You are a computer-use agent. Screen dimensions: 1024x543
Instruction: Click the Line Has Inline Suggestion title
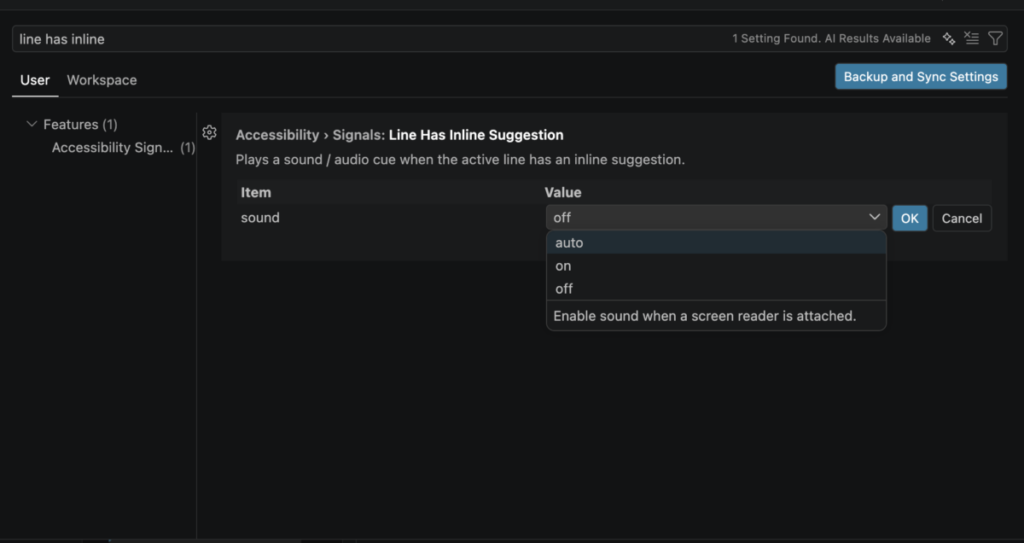(476, 135)
